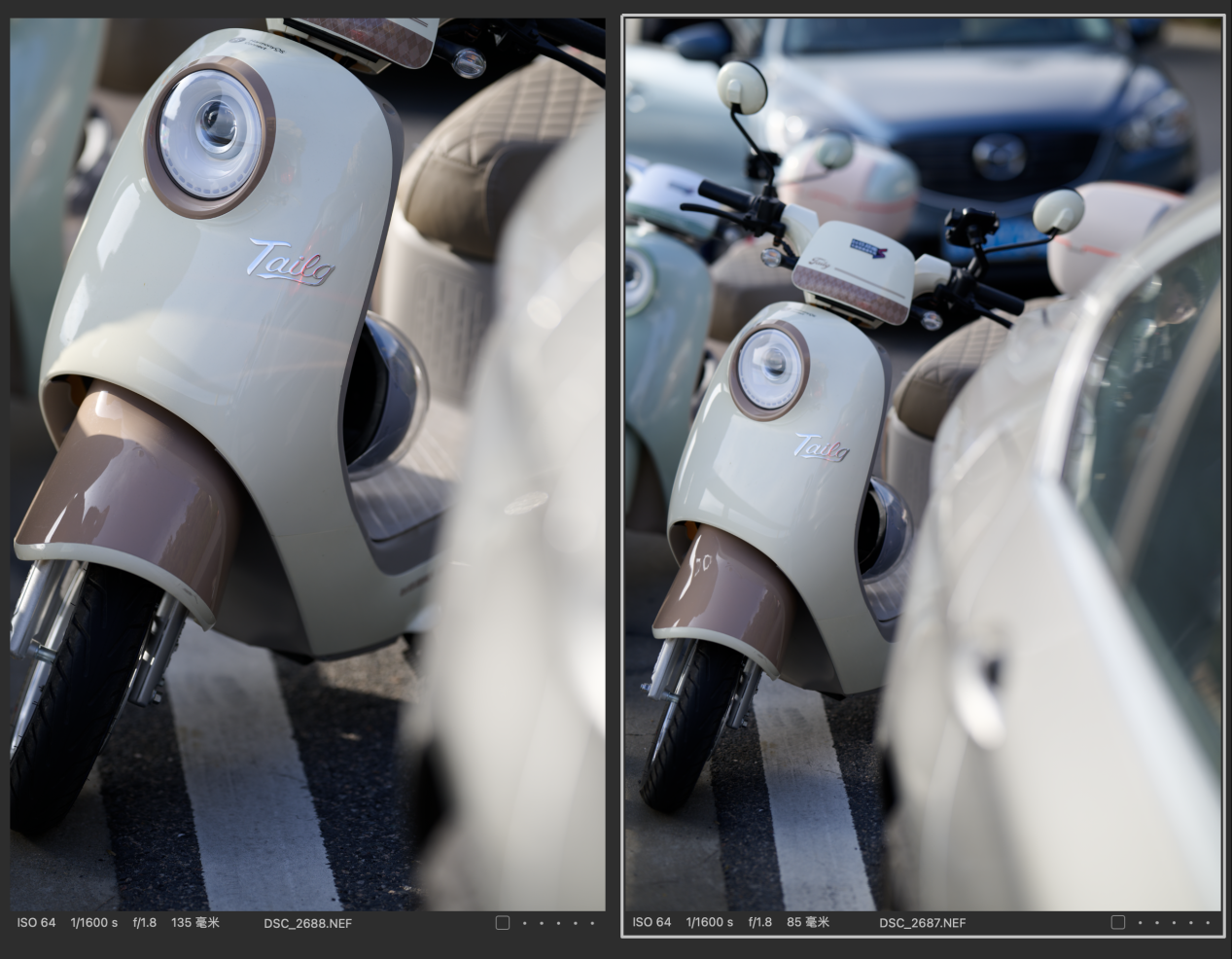Set four-star rating on DSC_2688.NEF
Viewport: 1232px width, 959px height.
(575, 923)
